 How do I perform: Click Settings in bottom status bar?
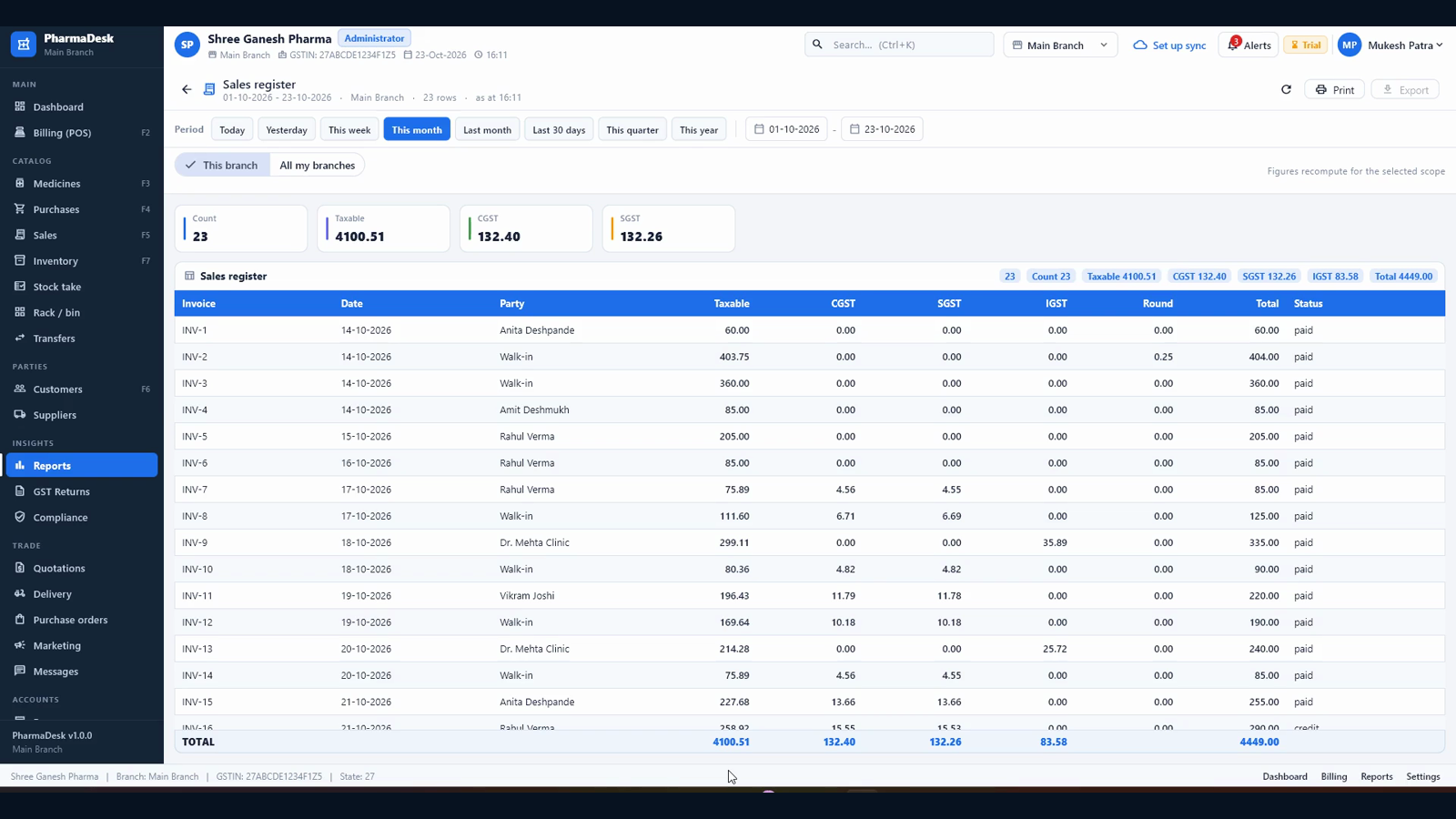(1423, 776)
